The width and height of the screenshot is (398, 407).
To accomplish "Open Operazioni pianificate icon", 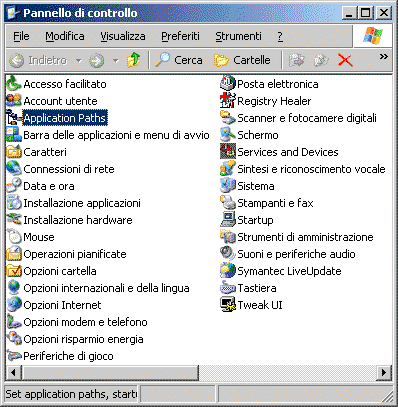I will click(x=14, y=254).
